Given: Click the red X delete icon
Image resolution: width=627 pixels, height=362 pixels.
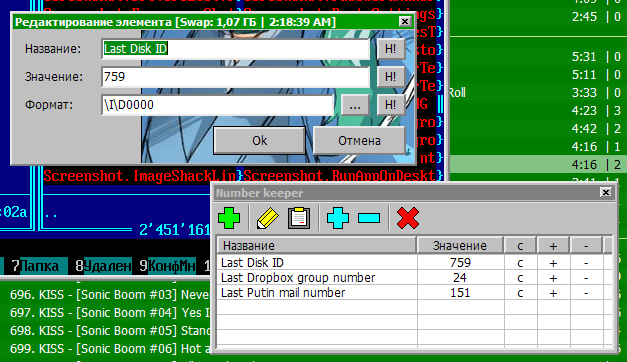Looking at the screenshot, I should pos(408,218).
